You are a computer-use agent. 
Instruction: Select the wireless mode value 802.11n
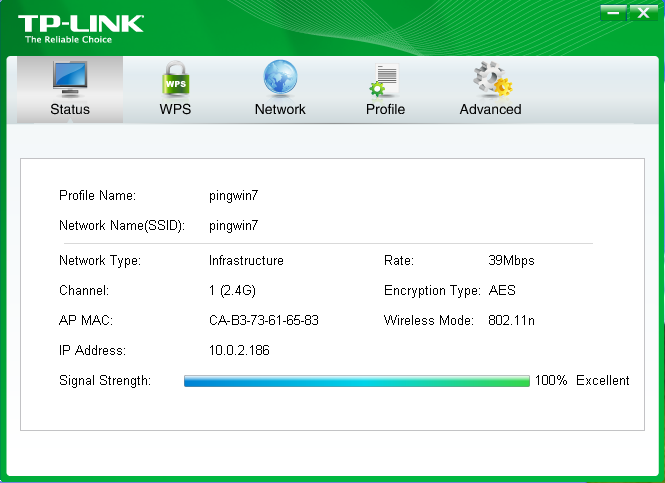[x=511, y=321]
